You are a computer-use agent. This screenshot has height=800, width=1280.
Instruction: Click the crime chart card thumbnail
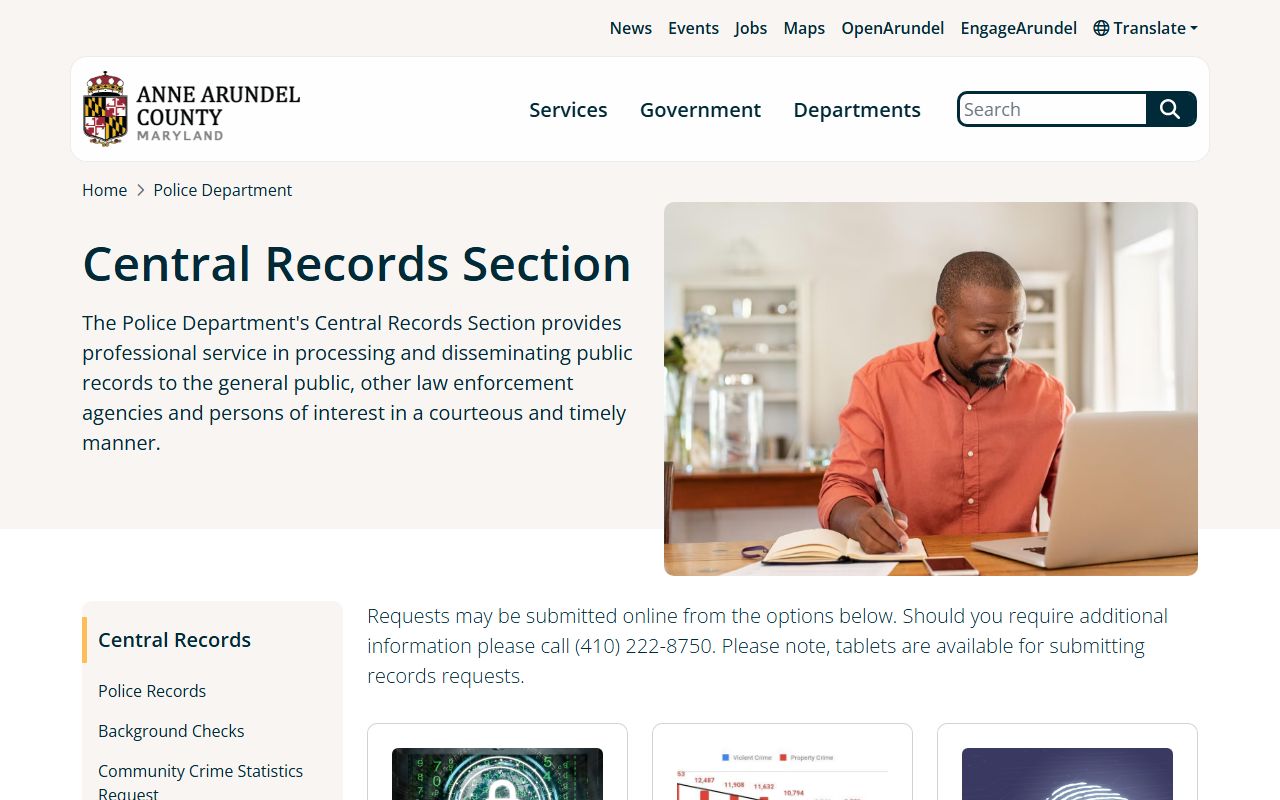click(x=782, y=774)
